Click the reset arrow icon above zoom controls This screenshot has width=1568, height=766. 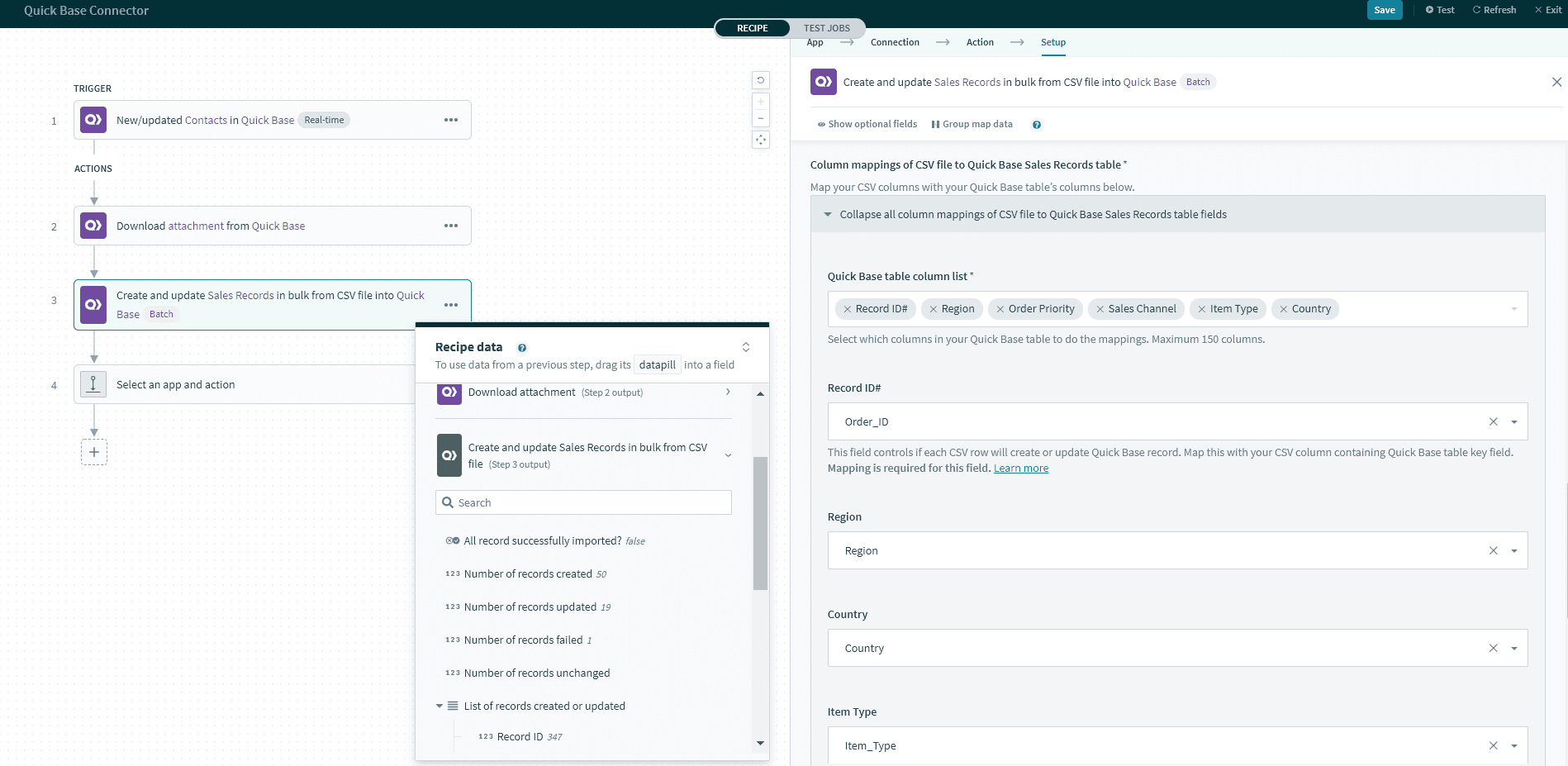coord(760,79)
